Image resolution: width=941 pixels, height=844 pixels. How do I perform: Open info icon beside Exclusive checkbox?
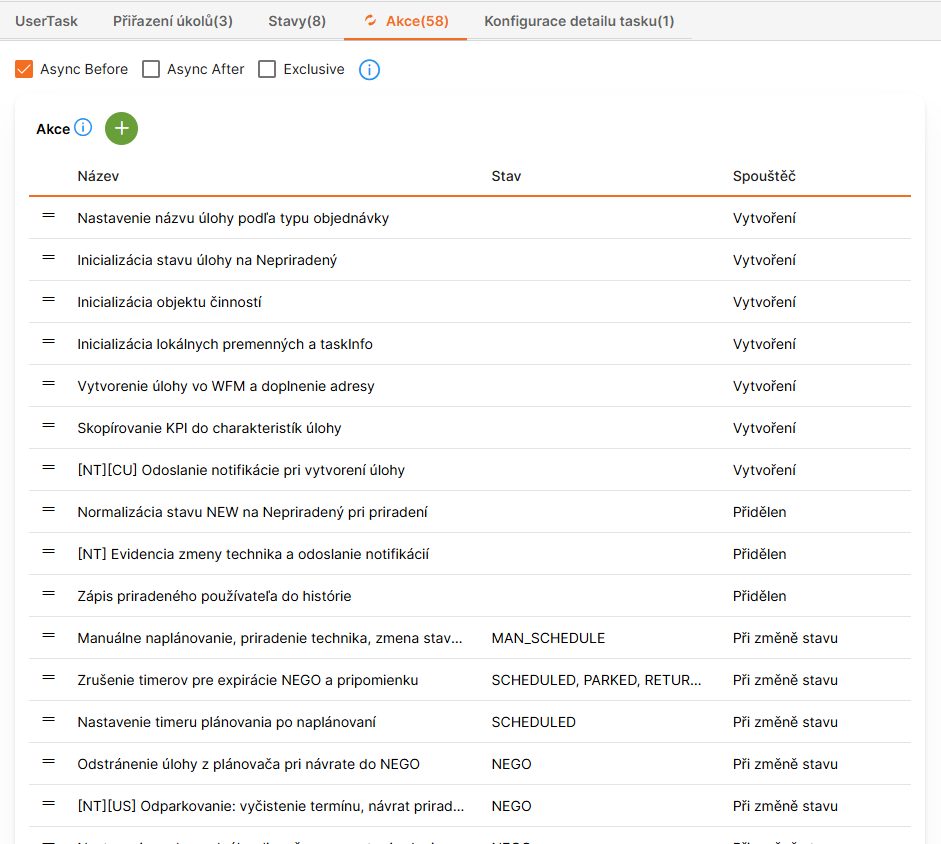point(369,70)
